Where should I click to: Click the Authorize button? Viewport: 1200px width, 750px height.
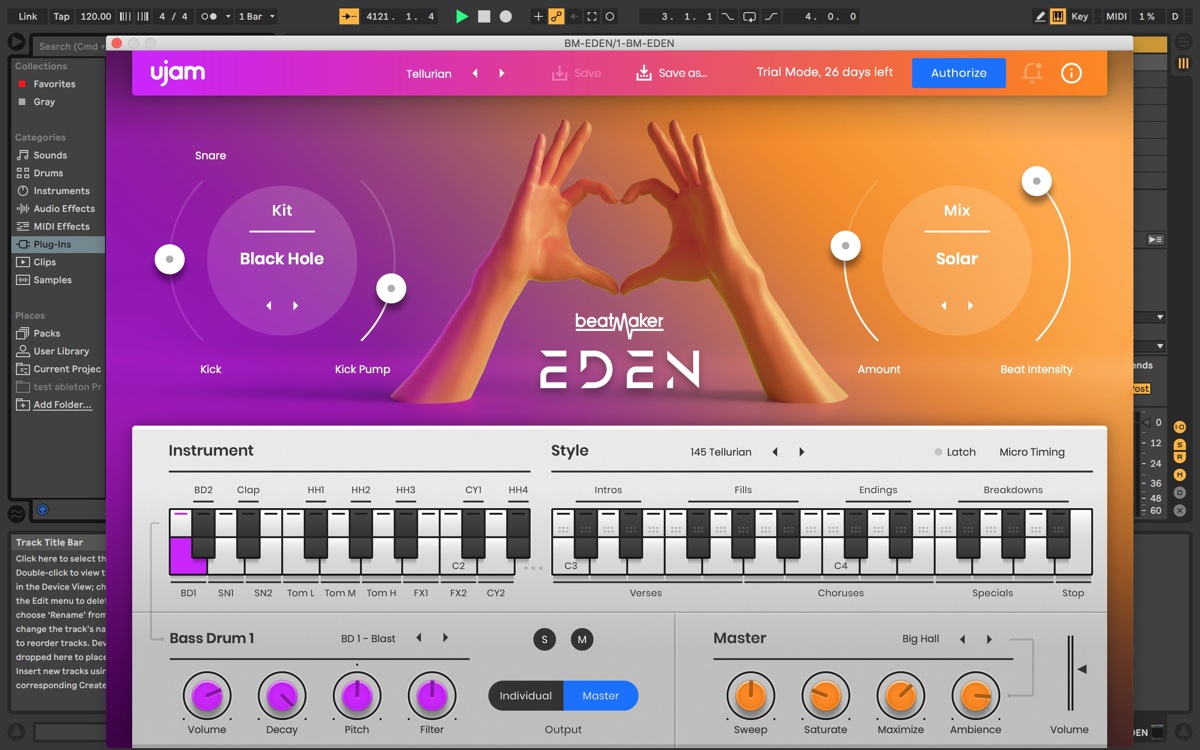(959, 73)
